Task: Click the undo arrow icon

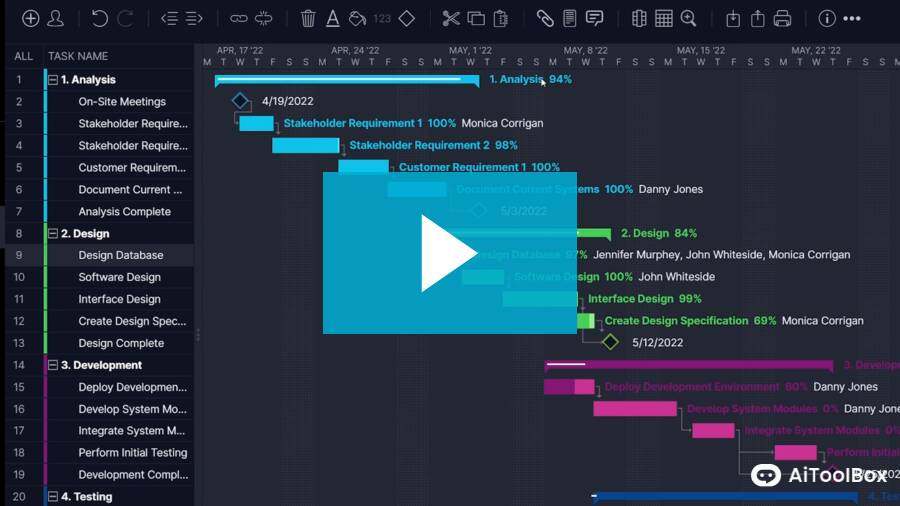Action: pos(99,18)
